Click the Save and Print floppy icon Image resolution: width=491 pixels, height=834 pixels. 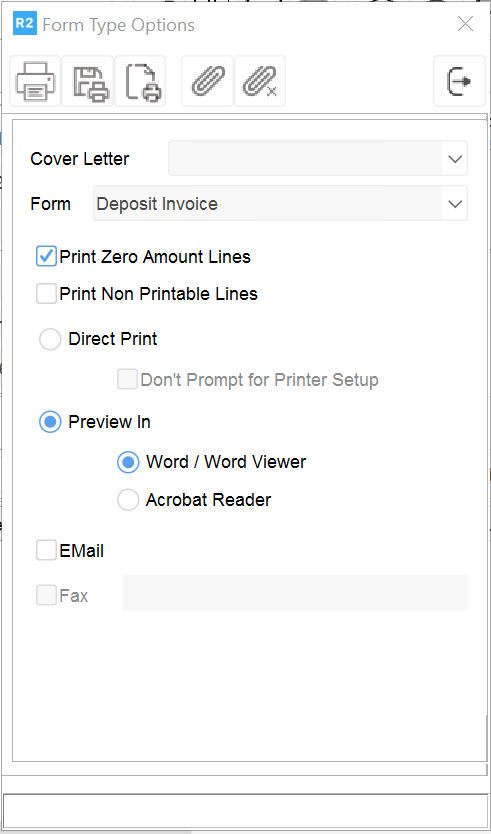[x=88, y=81]
